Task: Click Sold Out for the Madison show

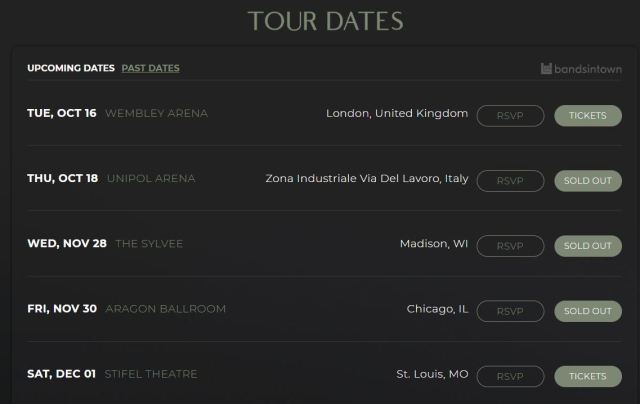Action: (x=587, y=245)
